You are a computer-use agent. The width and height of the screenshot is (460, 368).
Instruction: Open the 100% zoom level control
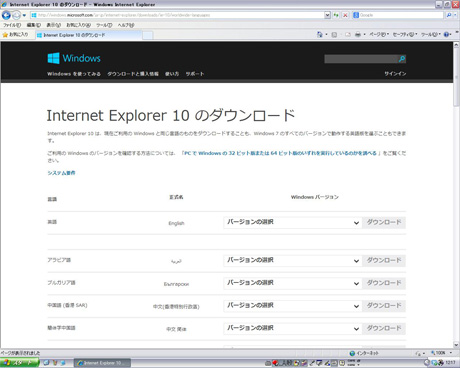(441, 353)
